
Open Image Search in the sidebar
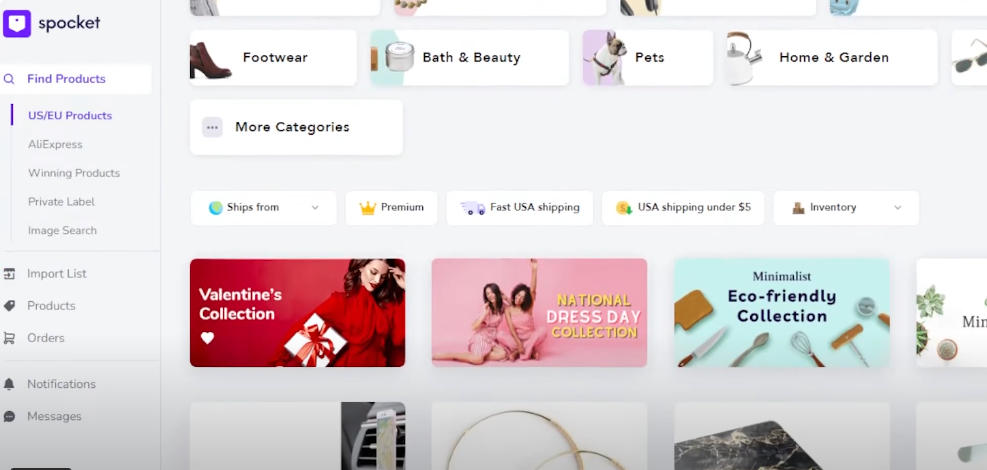(62, 231)
